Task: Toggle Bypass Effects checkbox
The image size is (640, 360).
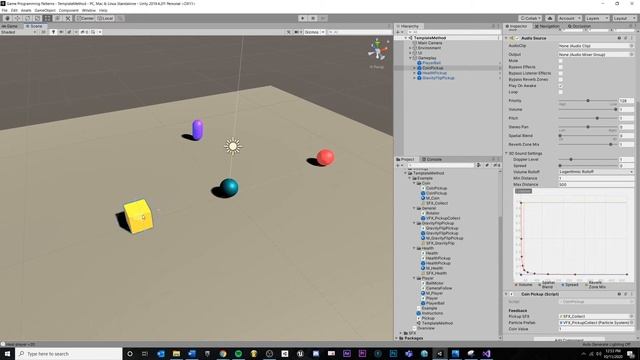Action: (560, 67)
